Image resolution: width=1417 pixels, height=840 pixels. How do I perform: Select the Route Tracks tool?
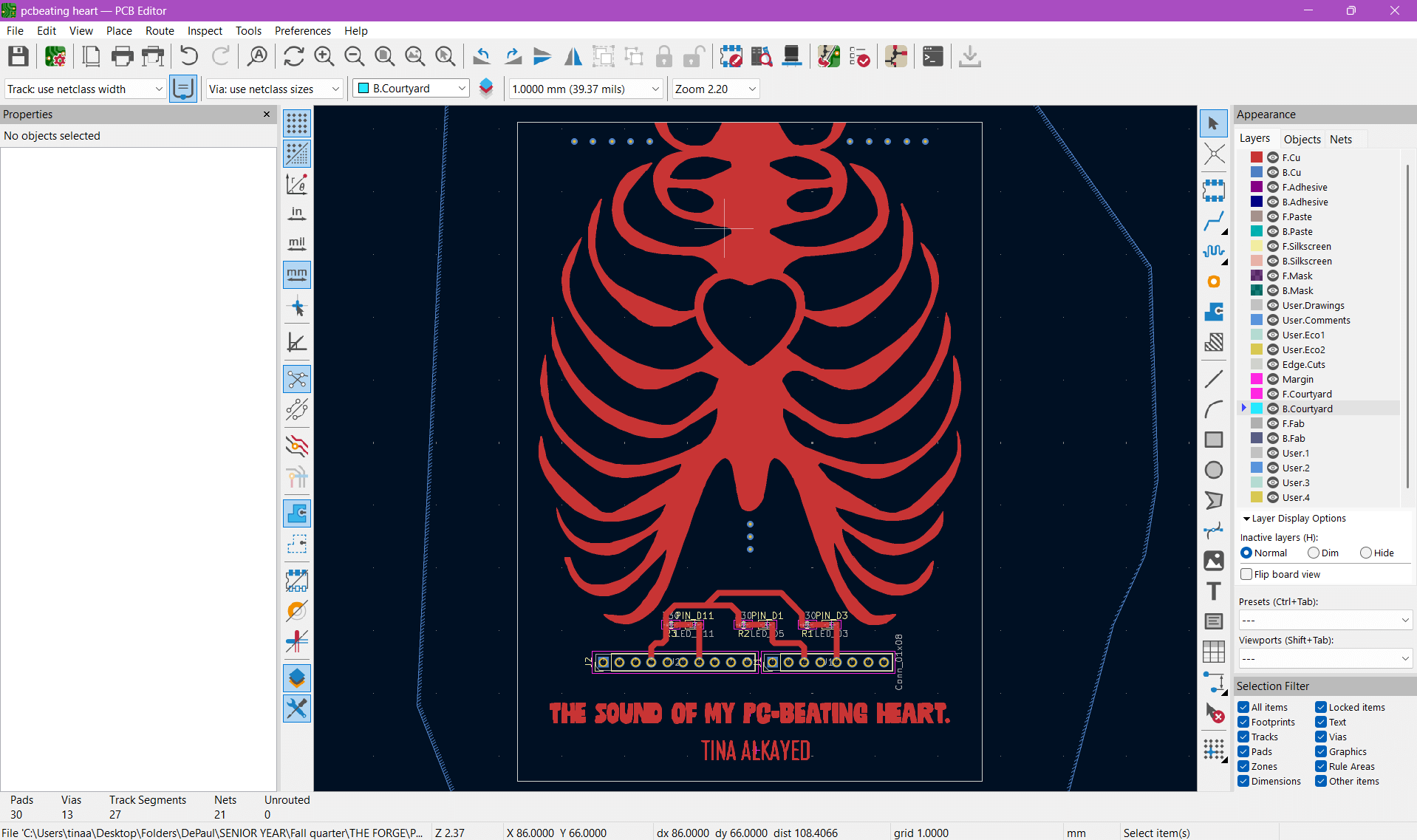(x=1215, y=222)
